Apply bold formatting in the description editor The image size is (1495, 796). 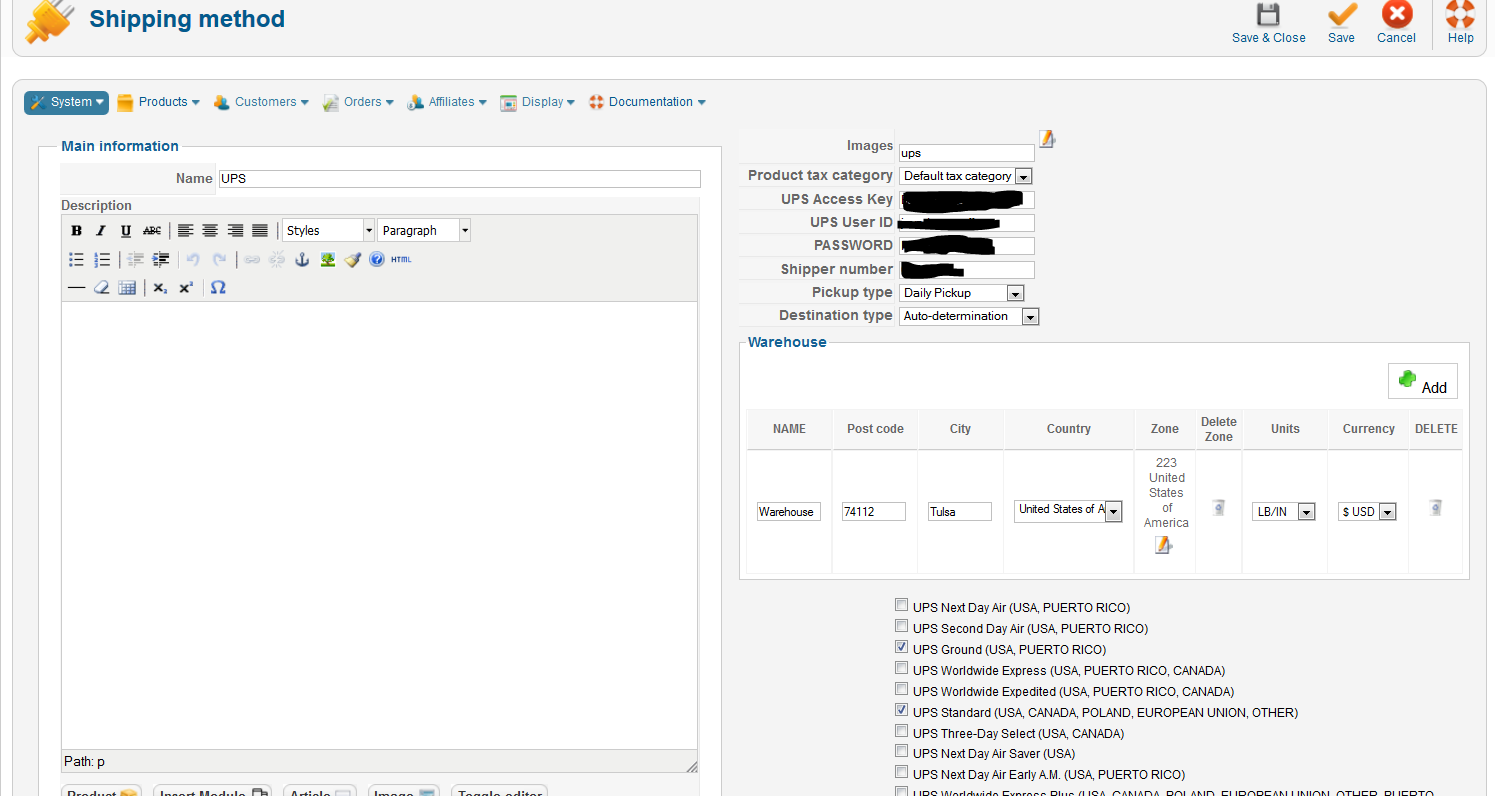coord(76,231)
